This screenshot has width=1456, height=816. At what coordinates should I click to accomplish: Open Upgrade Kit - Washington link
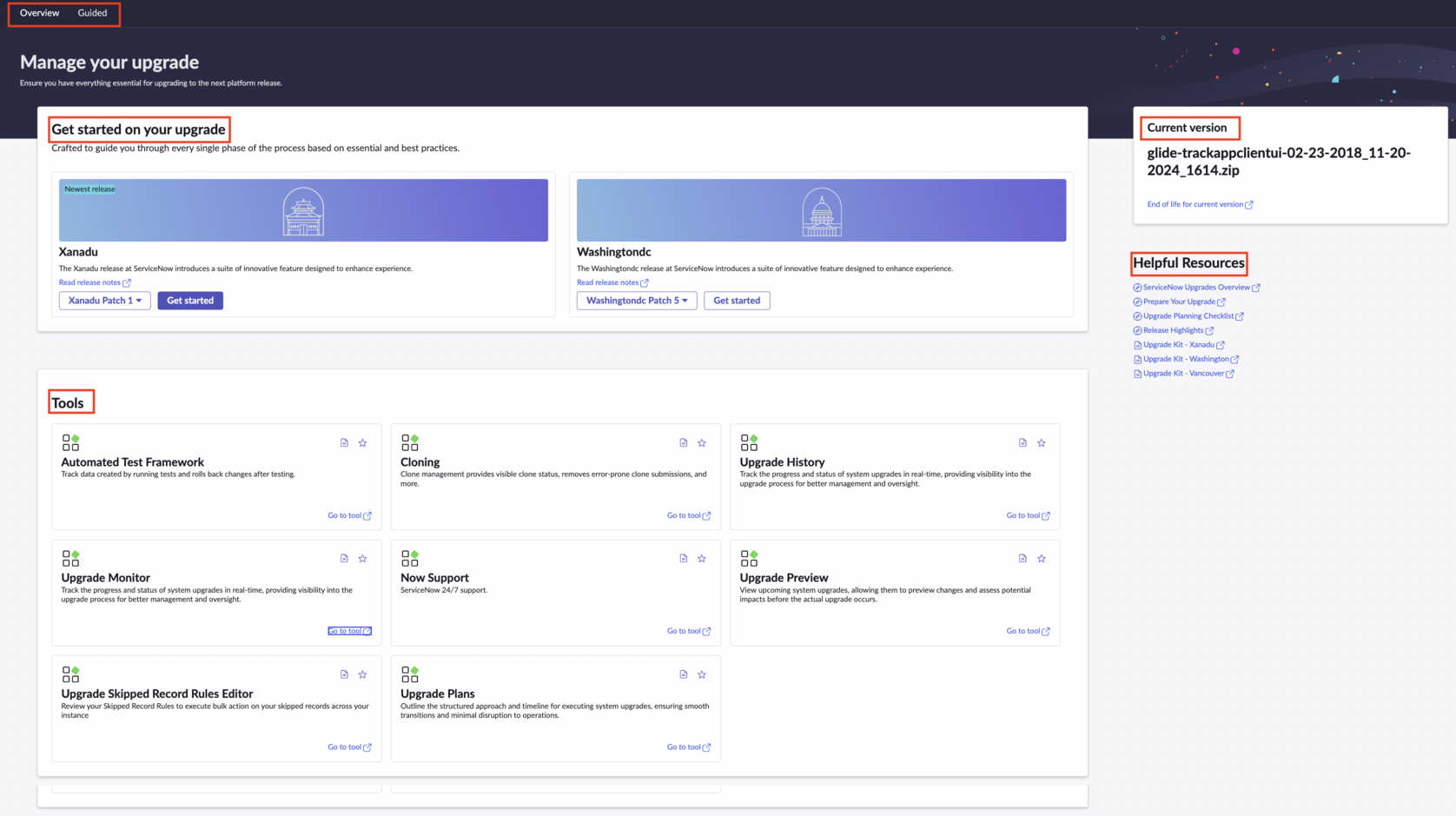[x=1186, y=359]
